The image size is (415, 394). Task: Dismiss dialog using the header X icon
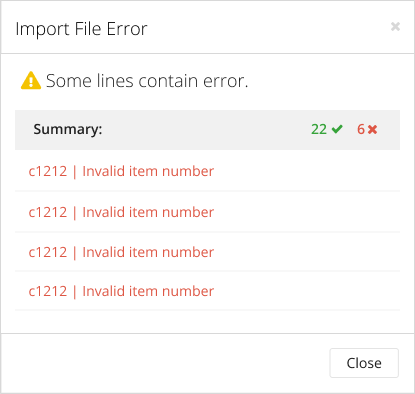pos(395,26)
